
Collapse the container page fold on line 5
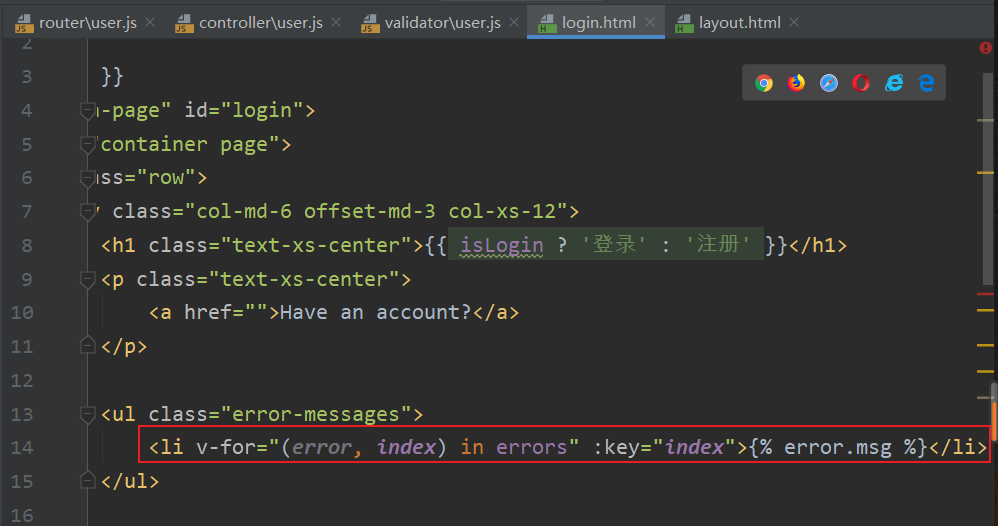pyautogui.click(x=88, y=145)
